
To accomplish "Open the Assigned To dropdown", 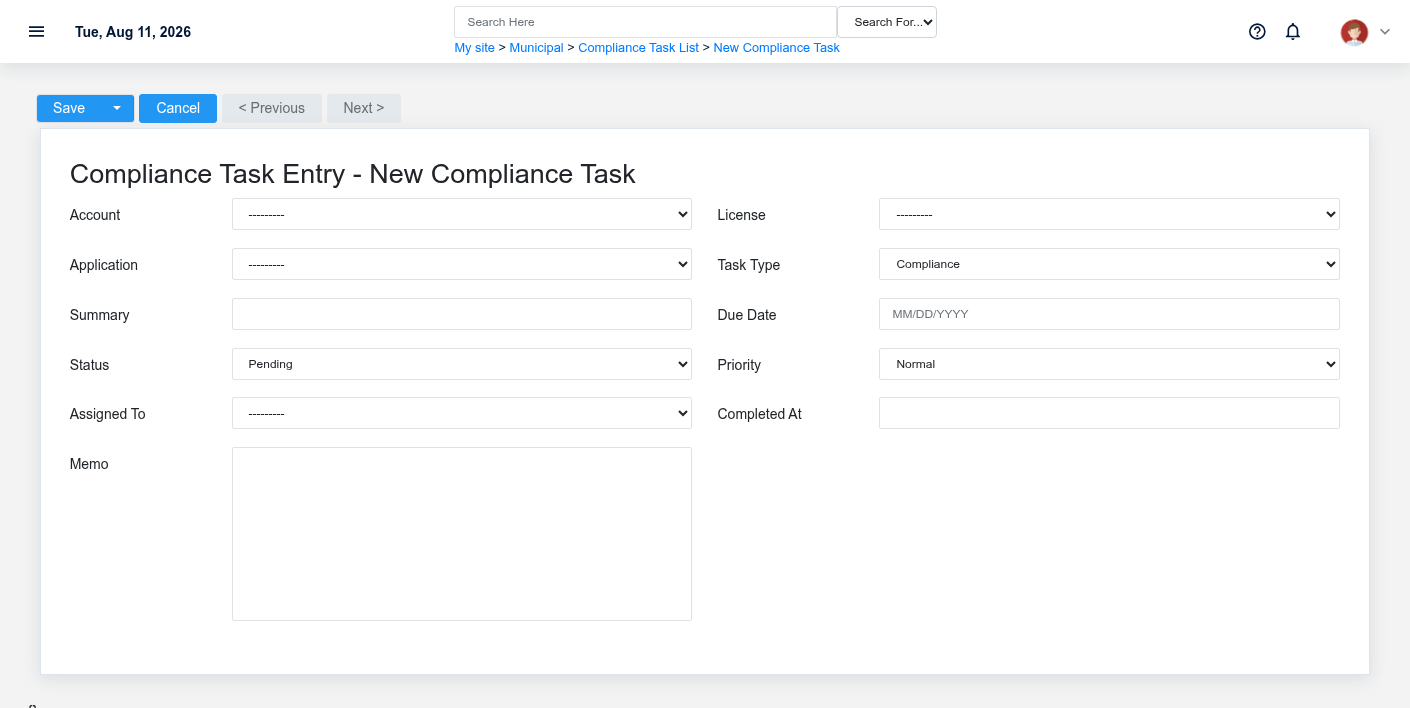I will [x=462, y=413].
